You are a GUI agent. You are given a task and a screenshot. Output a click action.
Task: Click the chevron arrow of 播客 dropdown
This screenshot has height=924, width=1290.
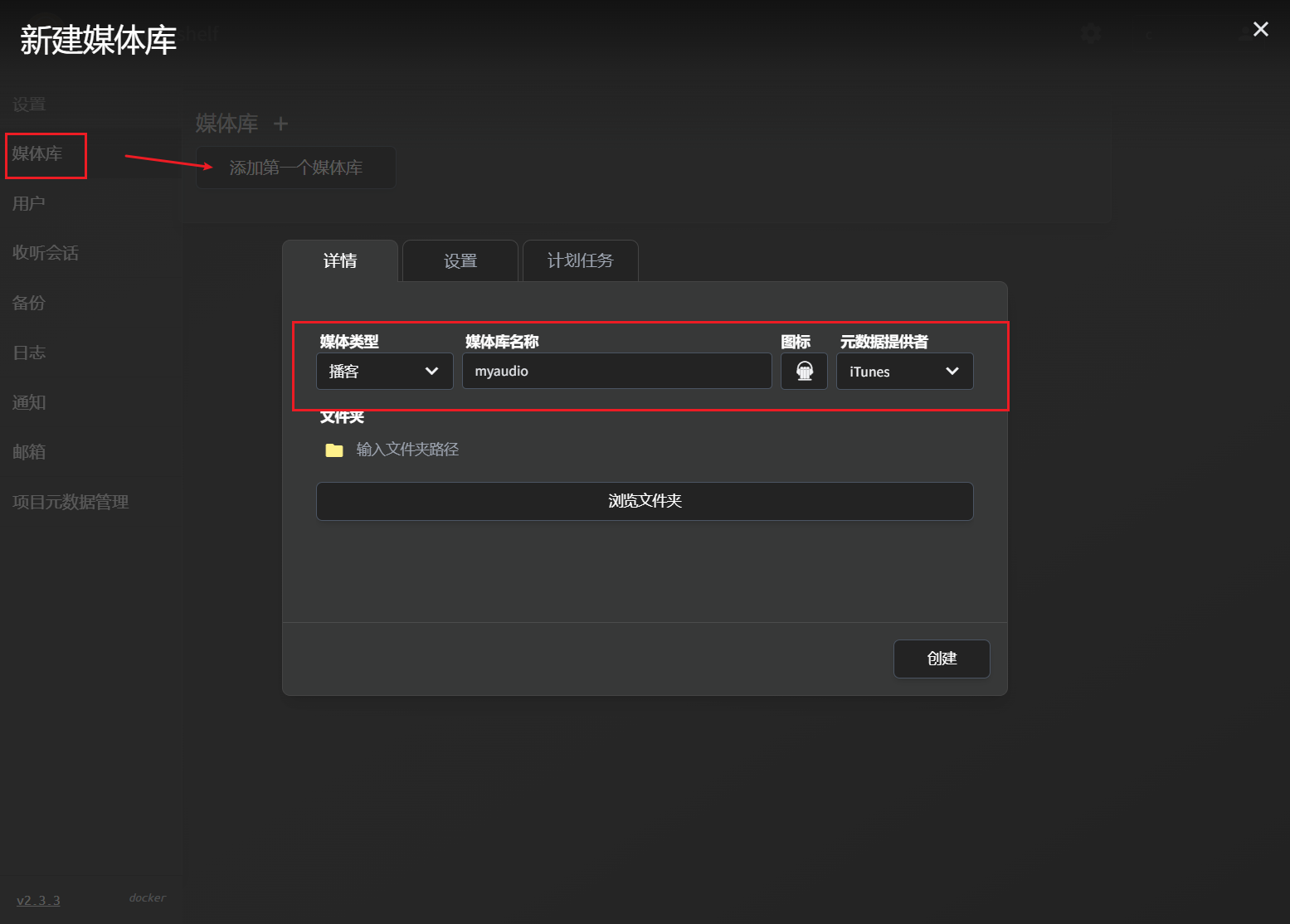tap(431, 371)
